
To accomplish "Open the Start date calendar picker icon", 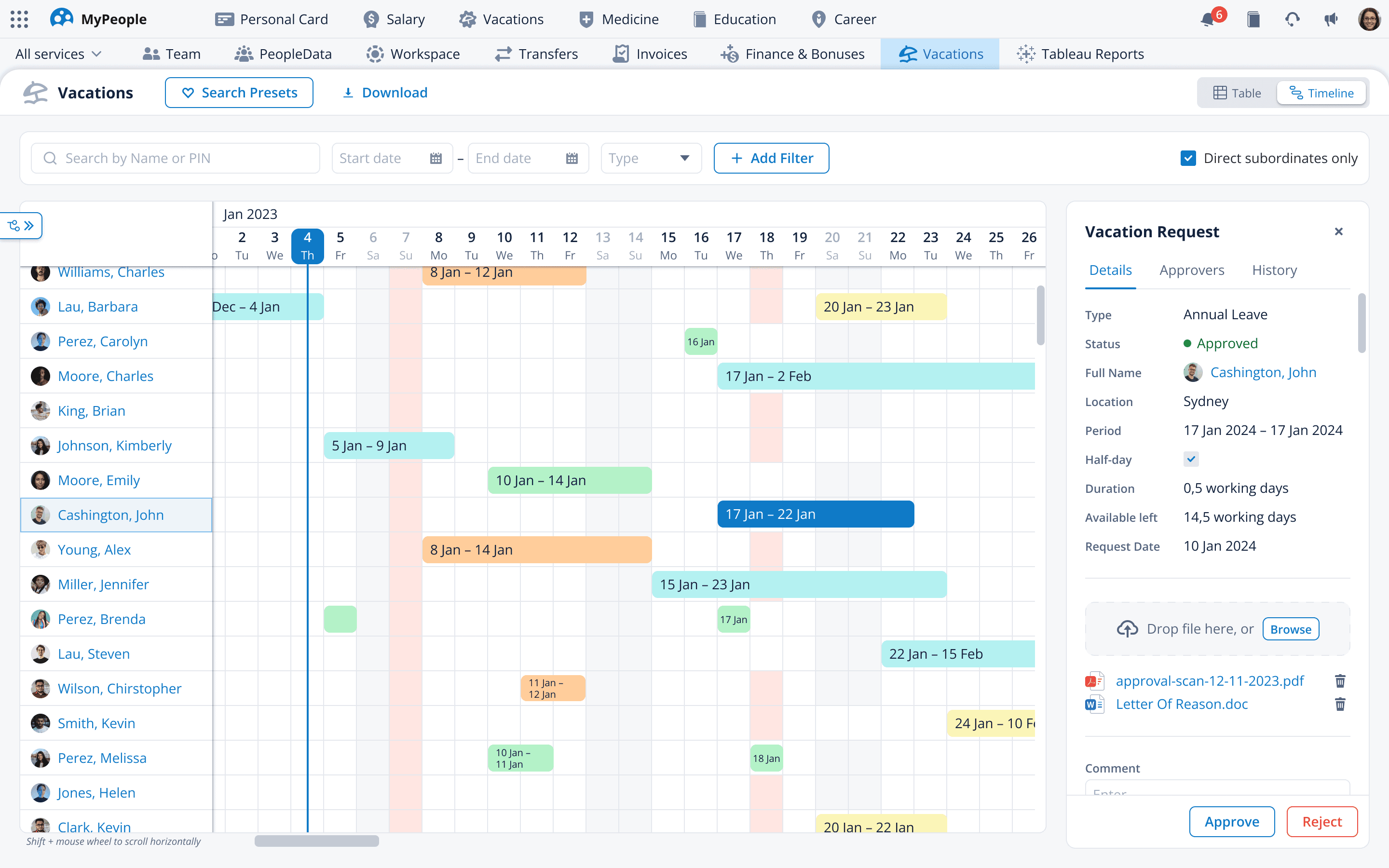I will tap(436, 159).
